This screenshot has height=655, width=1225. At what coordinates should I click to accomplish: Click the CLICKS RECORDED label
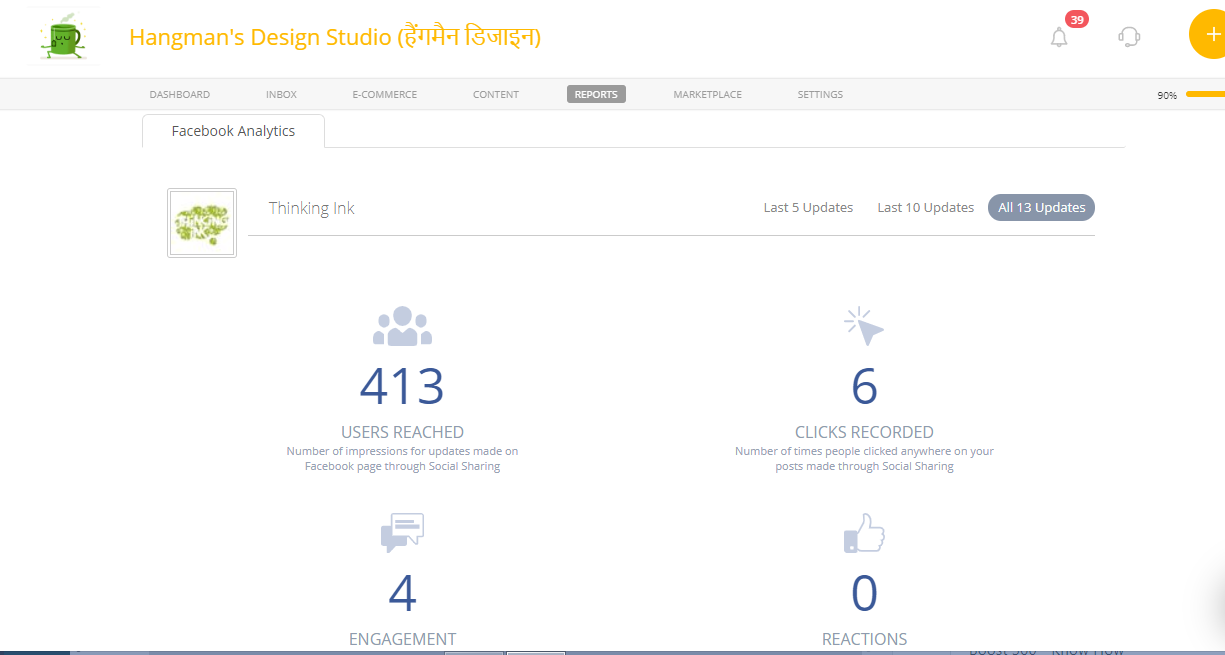(864, 433)
